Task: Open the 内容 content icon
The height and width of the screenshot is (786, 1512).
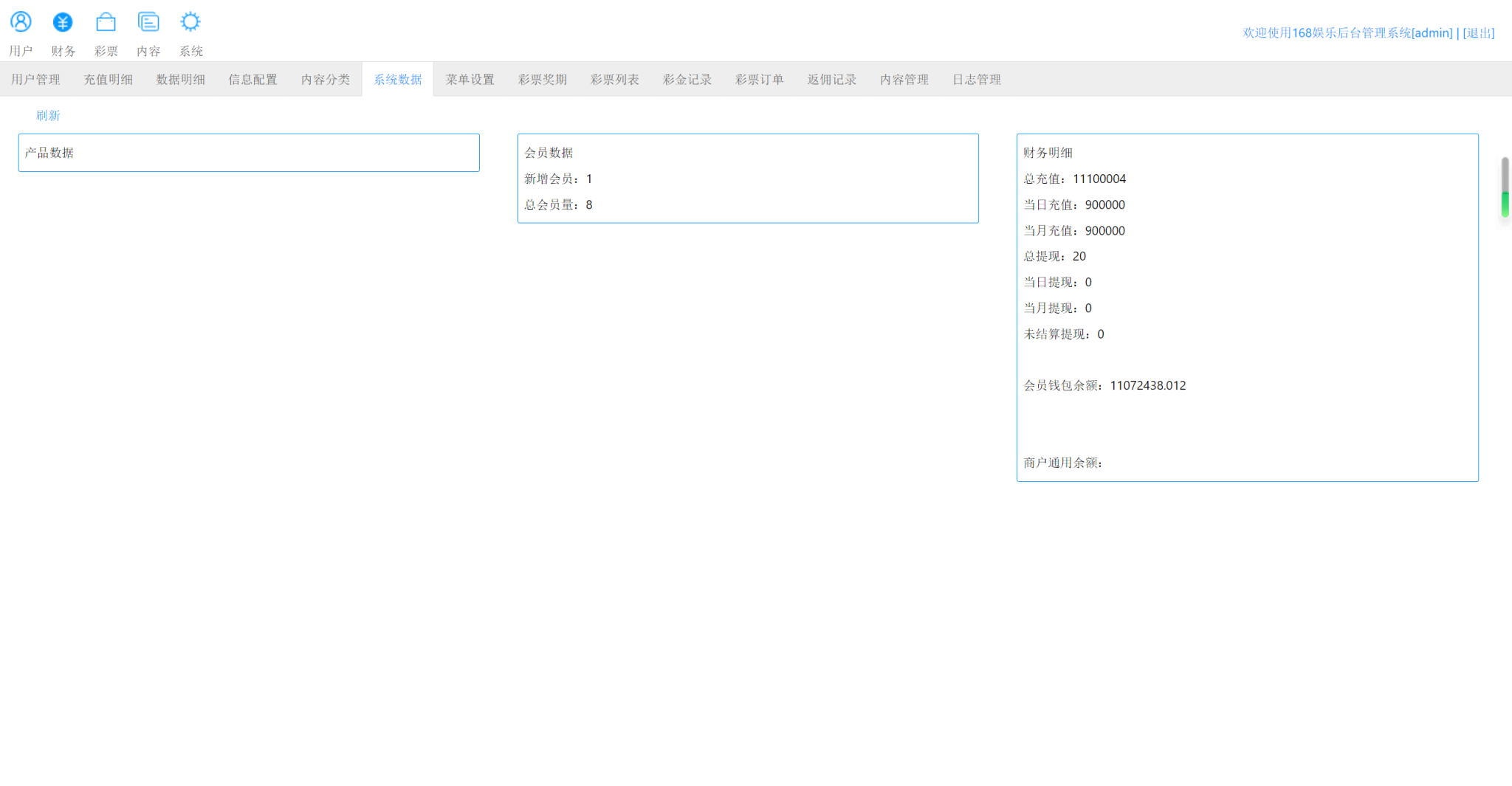Action: (148, 22)
